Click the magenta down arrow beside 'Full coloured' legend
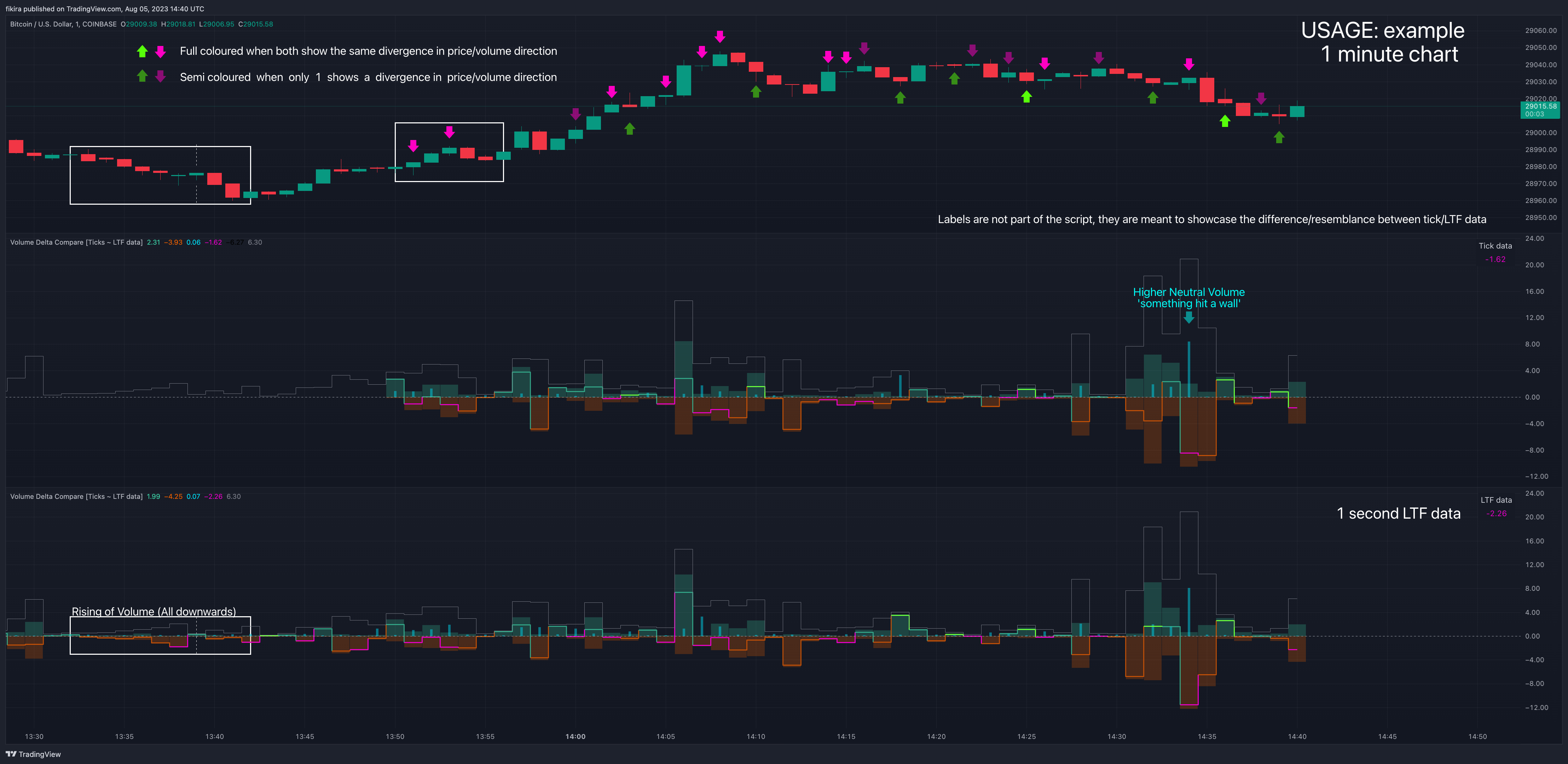The height and width of the screenshot is (764, 1568). 161,52
